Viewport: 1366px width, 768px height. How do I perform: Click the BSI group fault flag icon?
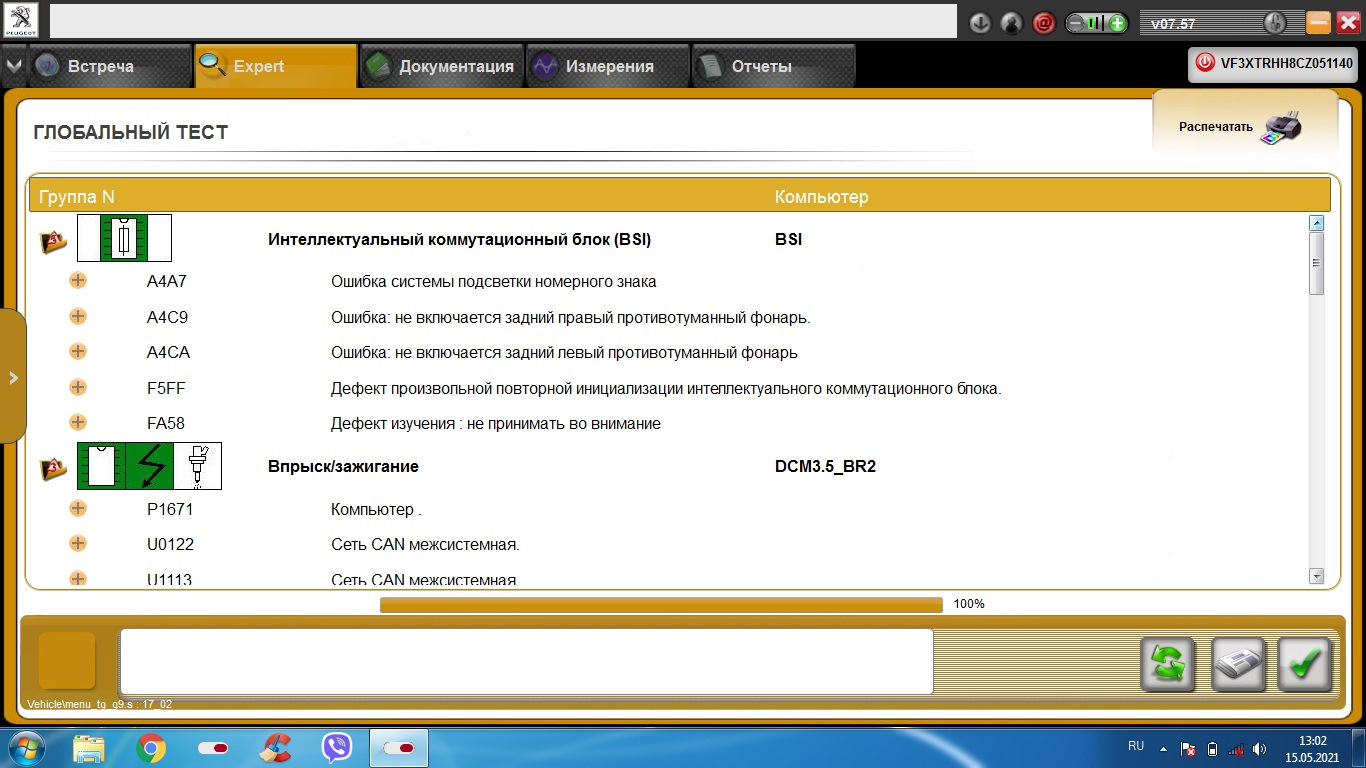tap(54, 241)
